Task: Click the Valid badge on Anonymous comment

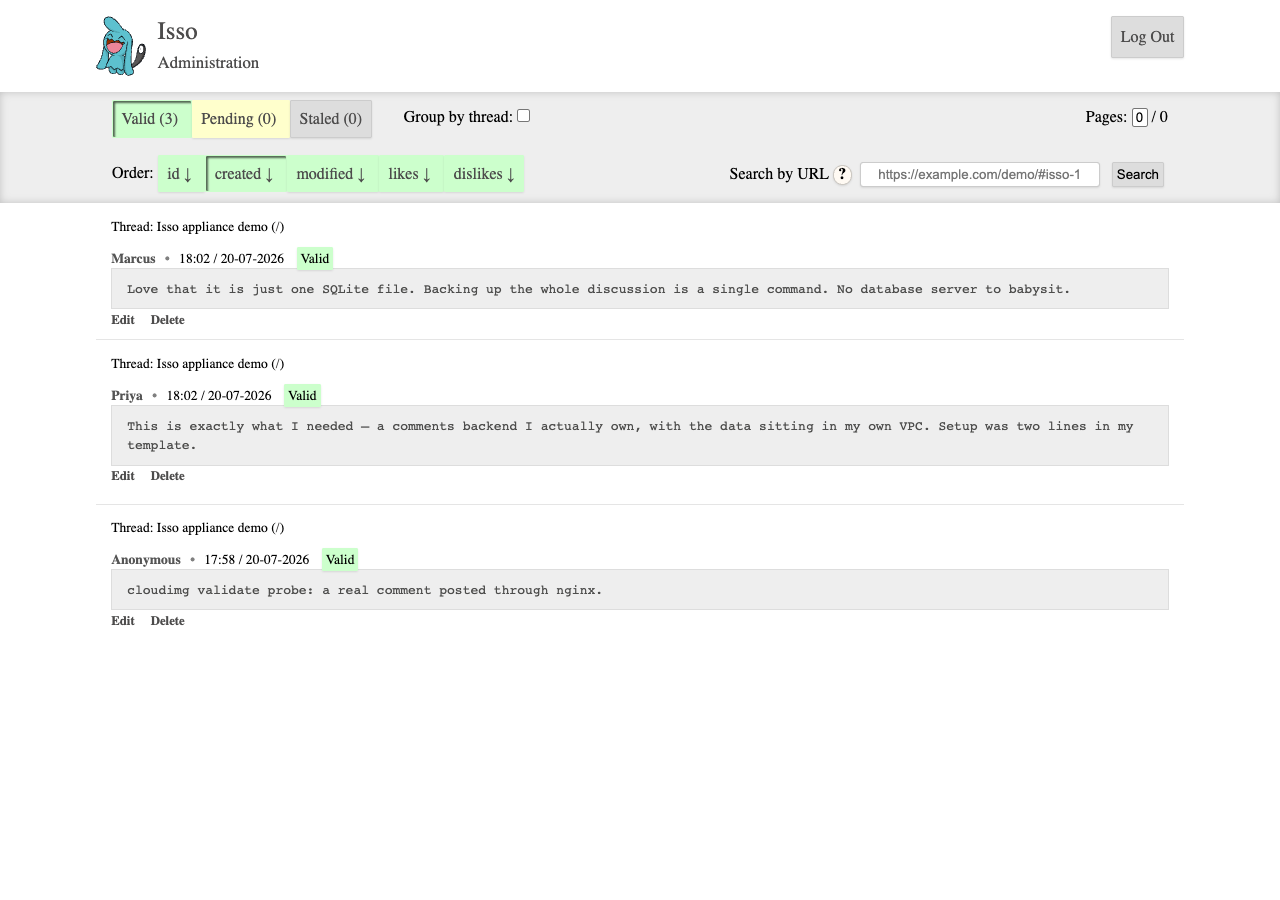Action: 340,560
